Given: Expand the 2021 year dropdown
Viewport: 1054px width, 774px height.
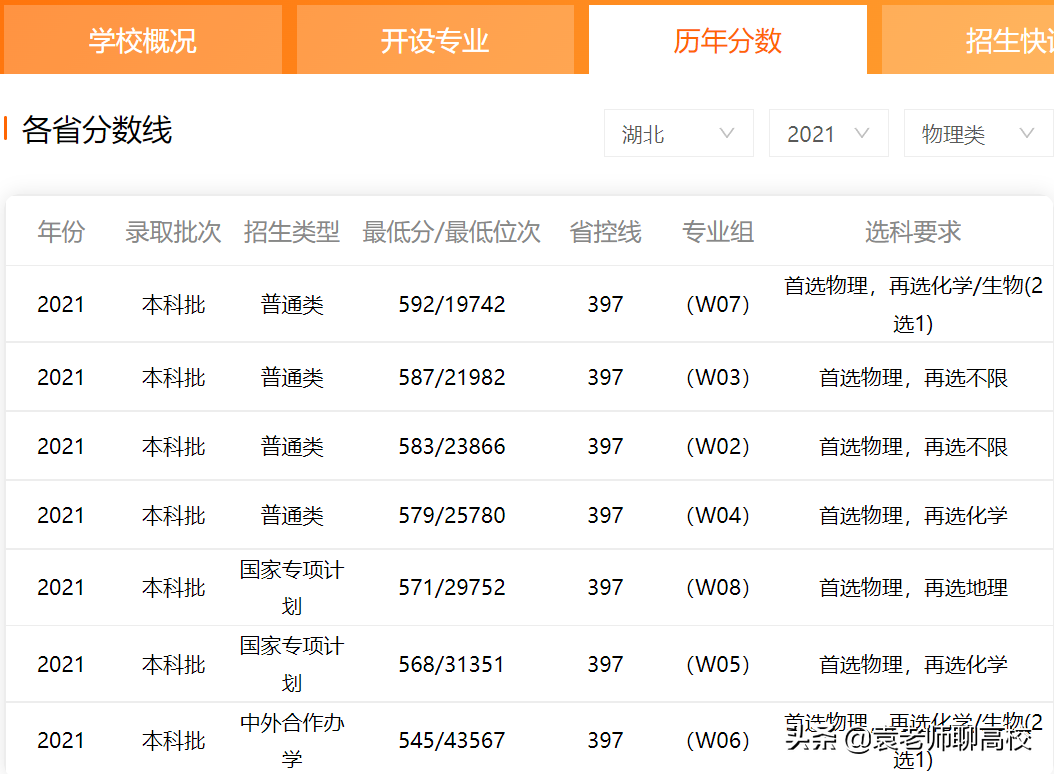Looking at the screenshot, I should (828, 132).
